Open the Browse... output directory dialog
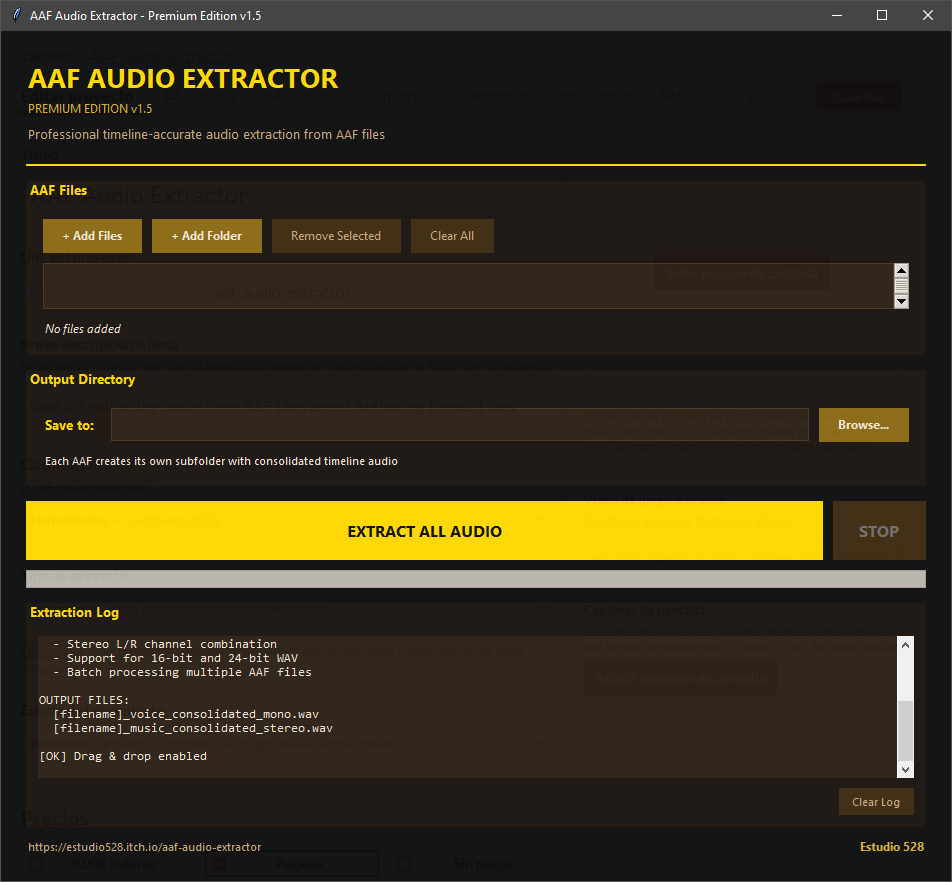 click(x=863, y=425)
